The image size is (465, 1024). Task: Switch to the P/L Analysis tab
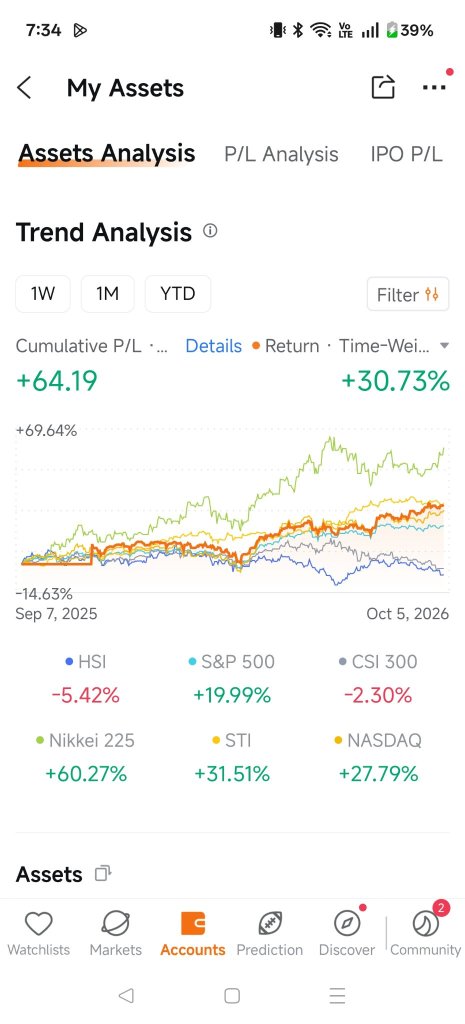point(281,154)
